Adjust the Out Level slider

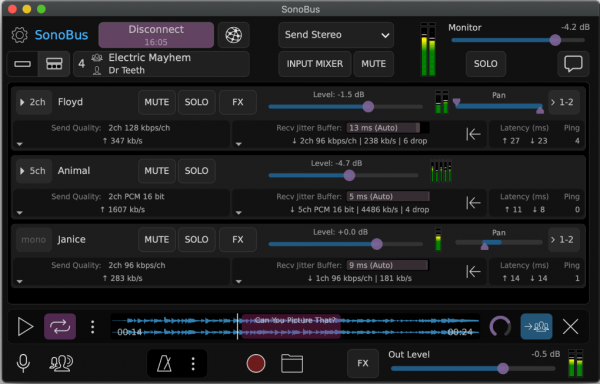click(x=473, y=368)
